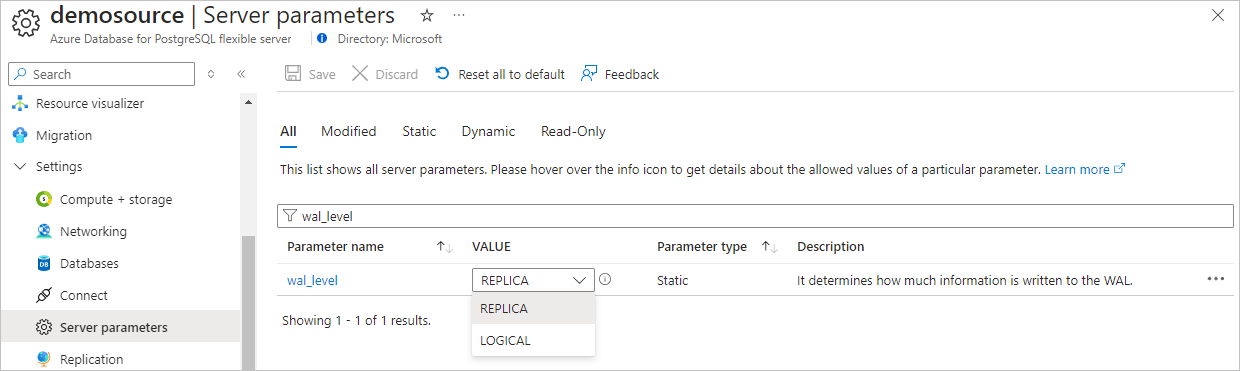Collapse the sidebar with double chevron

point(241,74)
